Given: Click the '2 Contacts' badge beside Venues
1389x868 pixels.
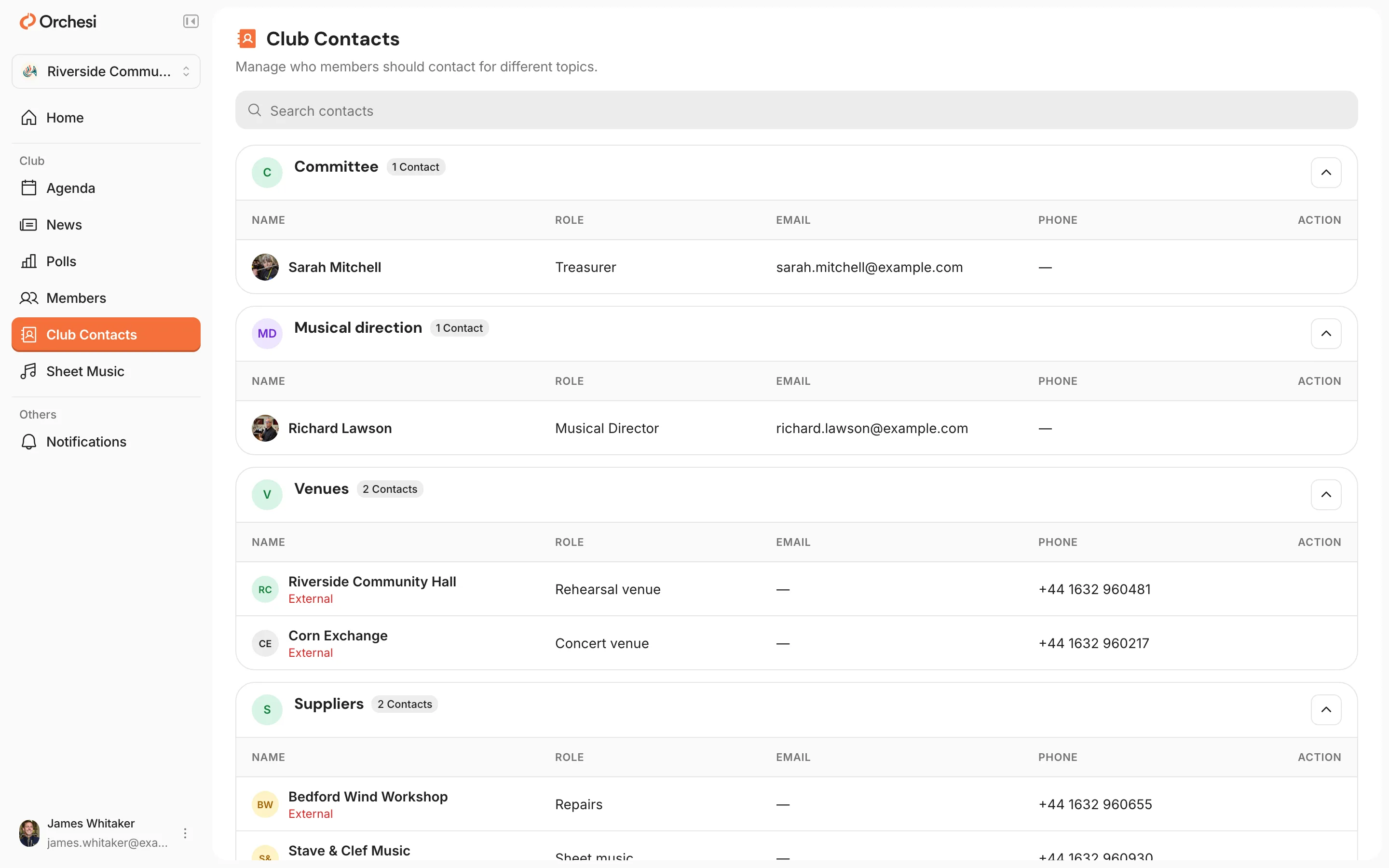Looking at the screenshot, I should tap(390, 489).
